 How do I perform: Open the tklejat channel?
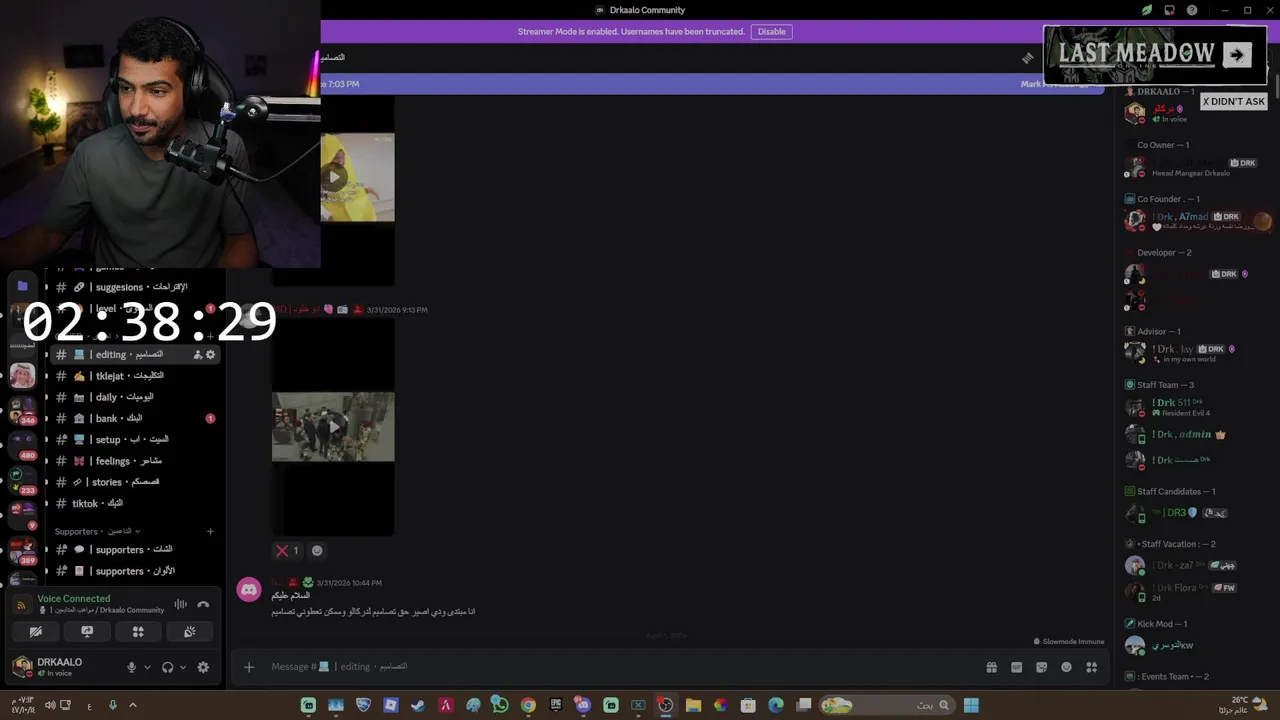coord(133,376)
